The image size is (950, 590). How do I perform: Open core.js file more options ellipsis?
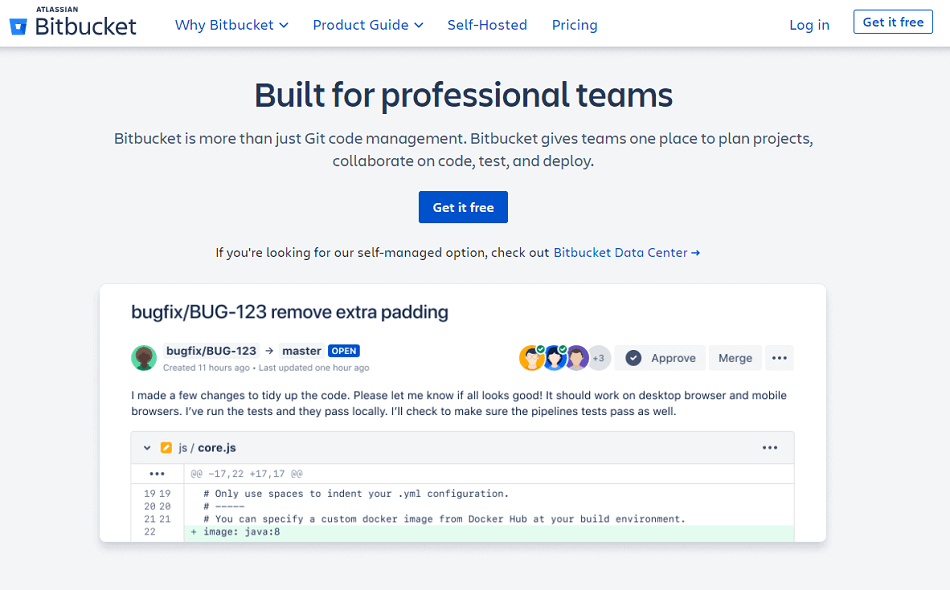[x=769, y=448]
